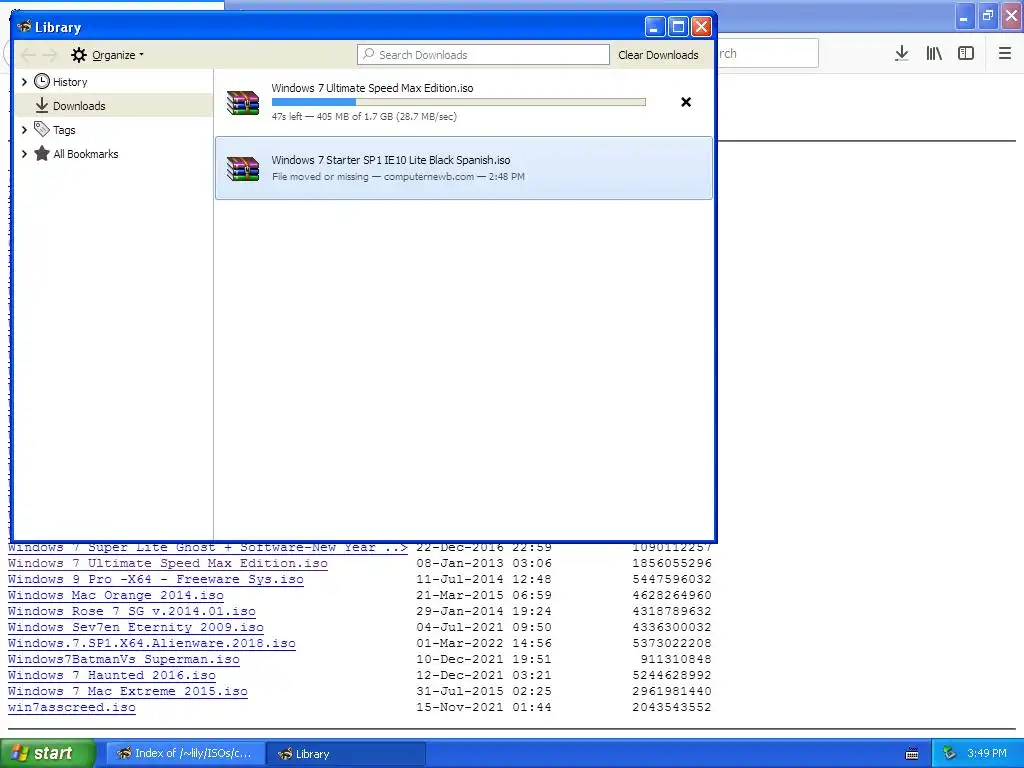The height and width of the screenshot is (768, 1024).
Task: Open Windows 7 Mac Extreme 2015.iso link
Action: [x=127, y=691]
